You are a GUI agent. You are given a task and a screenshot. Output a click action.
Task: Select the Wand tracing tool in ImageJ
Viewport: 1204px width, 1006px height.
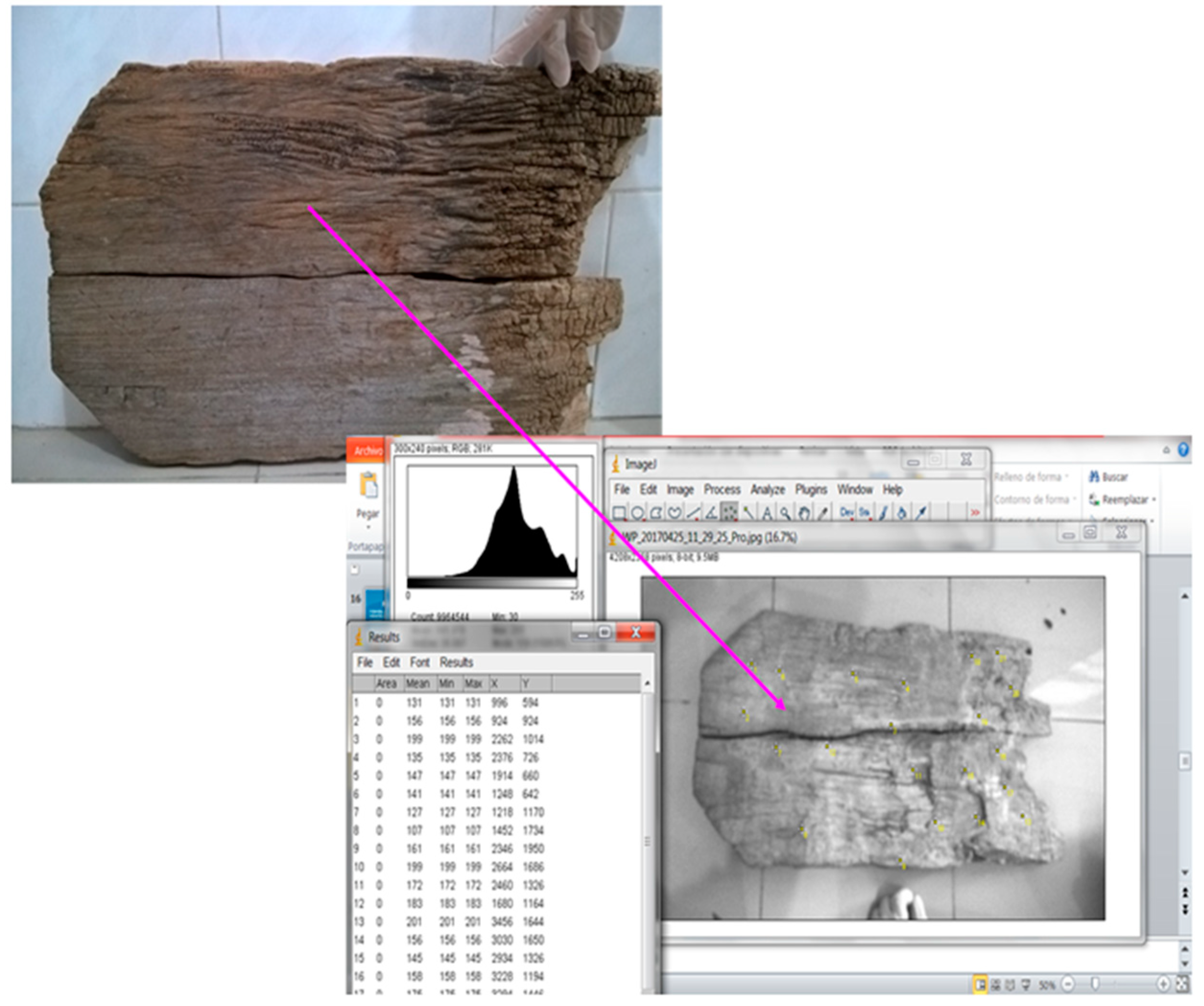click(748, 513)
